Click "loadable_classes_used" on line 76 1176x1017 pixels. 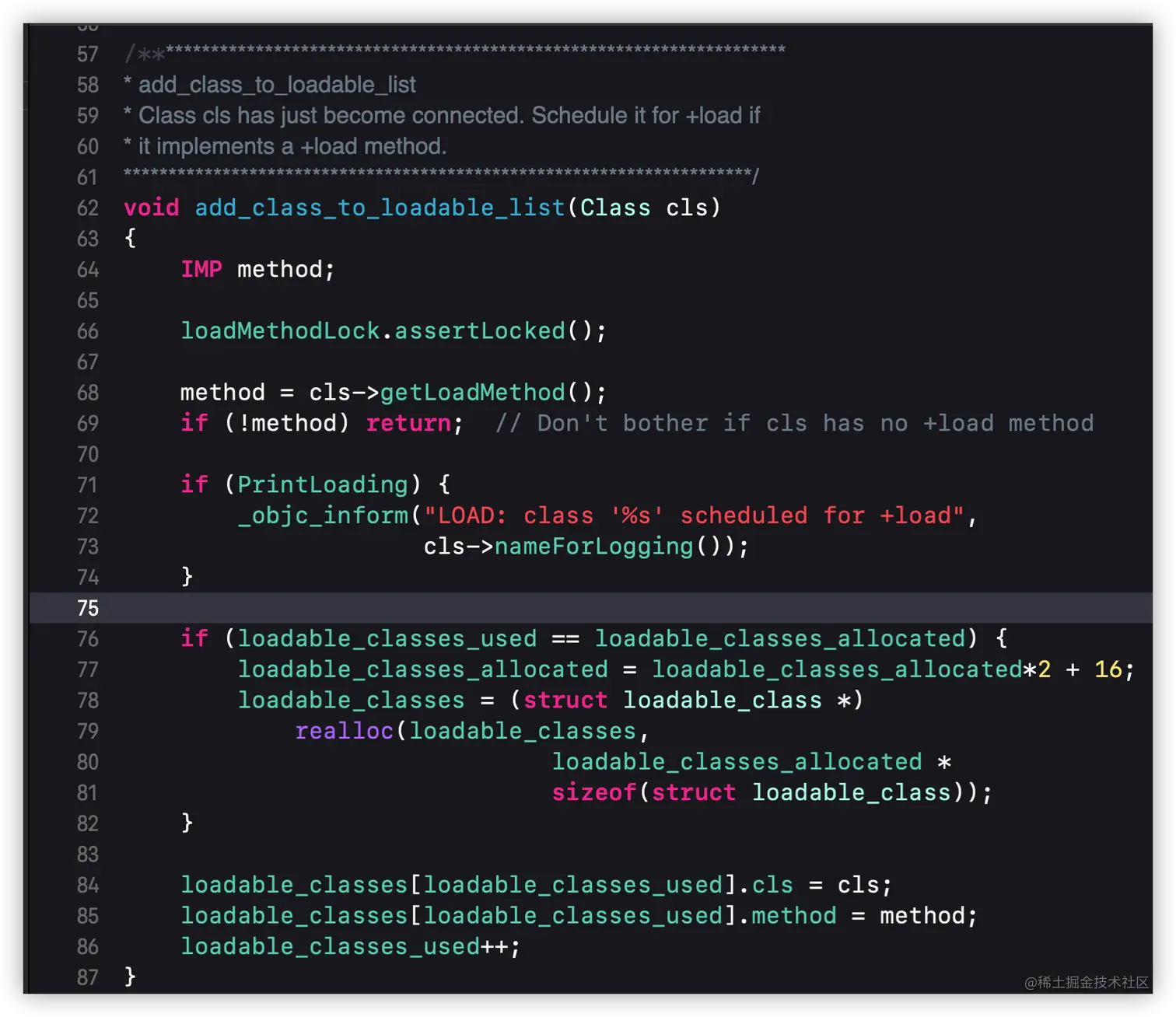click(x=387, y=638)
